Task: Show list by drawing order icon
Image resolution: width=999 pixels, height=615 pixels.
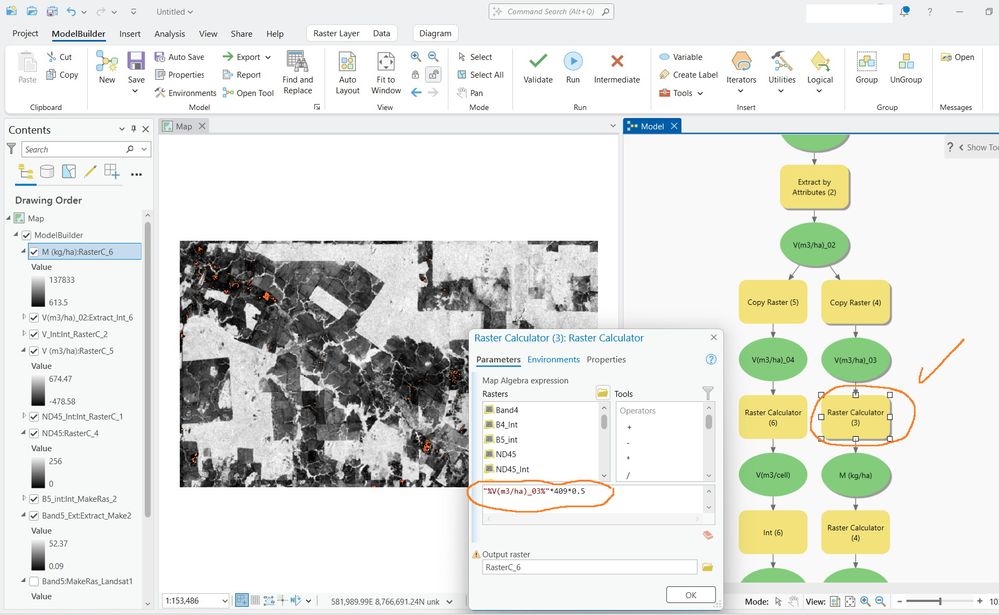Action: pyautogui.click(x=25, y=171)
